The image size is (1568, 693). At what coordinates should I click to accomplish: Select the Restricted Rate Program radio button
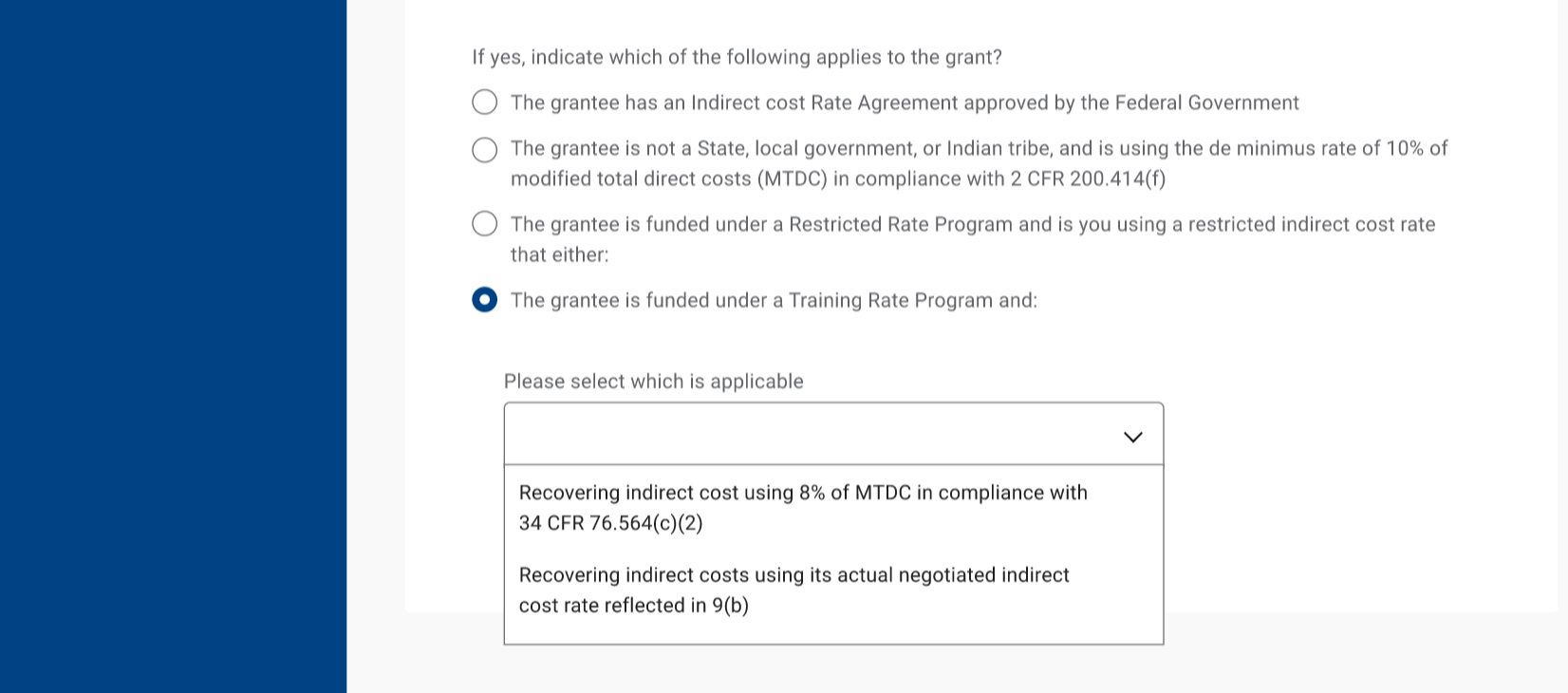pyautogui.click(x=485, y=224)
